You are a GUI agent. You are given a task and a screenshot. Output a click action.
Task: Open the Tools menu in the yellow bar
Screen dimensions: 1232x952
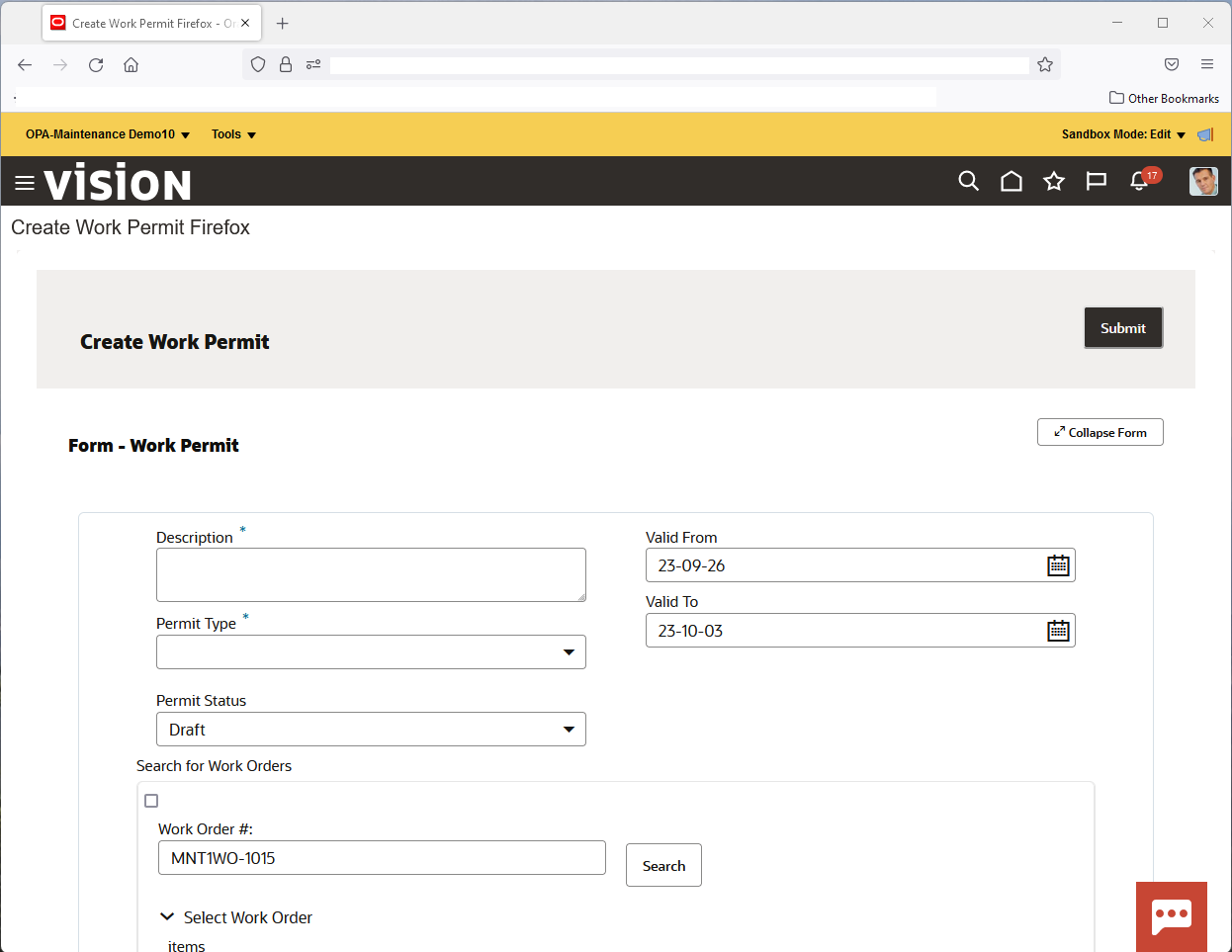click(x=233, y=134)
